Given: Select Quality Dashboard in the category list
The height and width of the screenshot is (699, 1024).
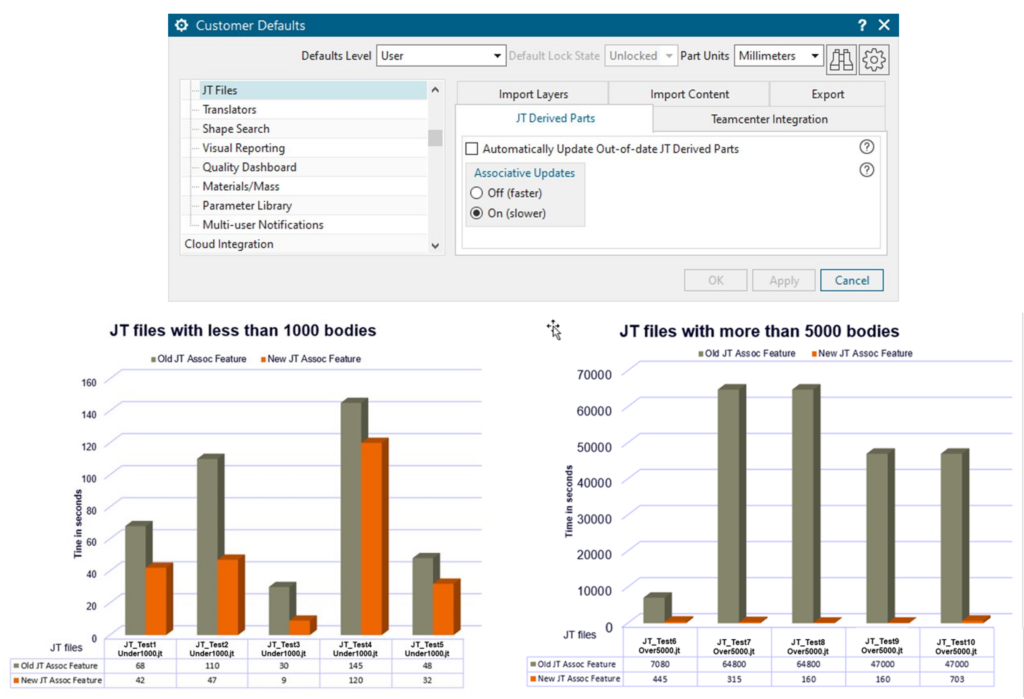Looking at the screenshot, I should click(249, 167).
